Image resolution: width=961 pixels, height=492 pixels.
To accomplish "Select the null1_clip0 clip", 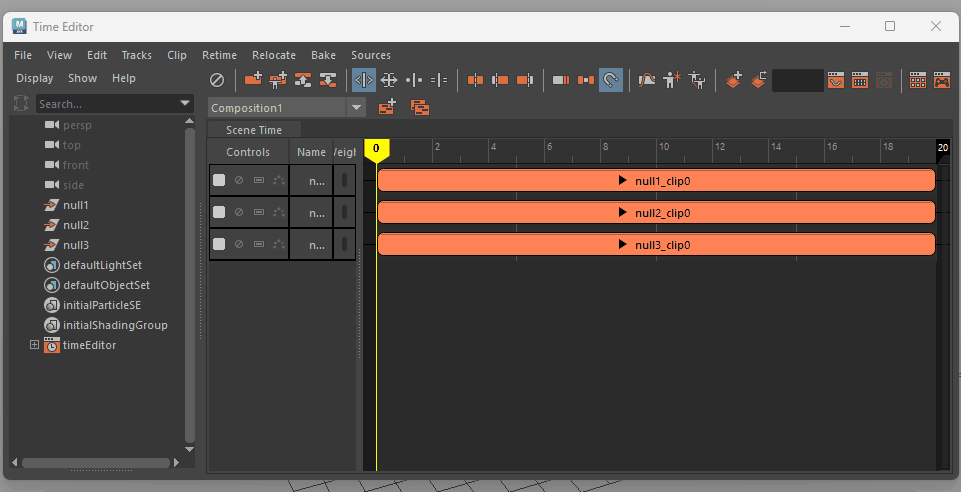I will pos(656,181).
